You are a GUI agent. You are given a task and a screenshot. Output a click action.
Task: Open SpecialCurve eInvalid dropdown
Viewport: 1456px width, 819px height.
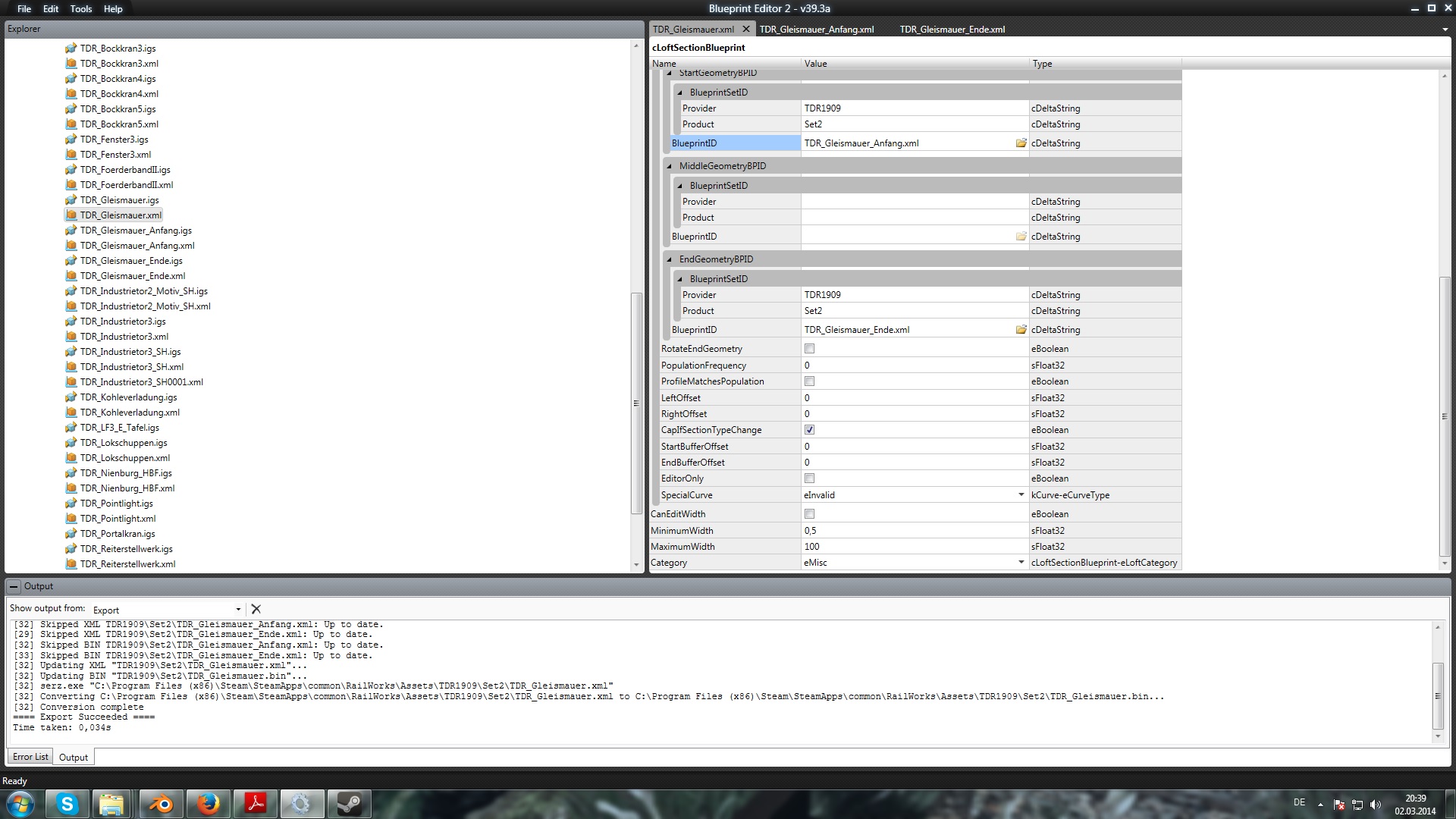click(1021, 495)
